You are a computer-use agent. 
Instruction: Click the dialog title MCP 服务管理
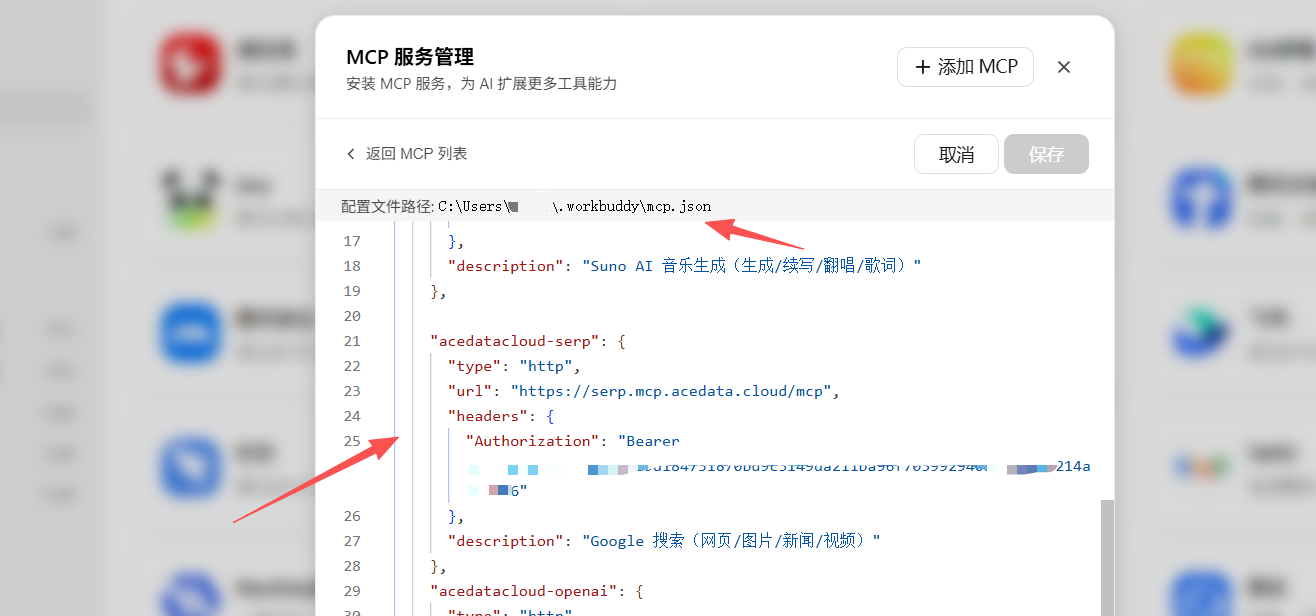410,56
